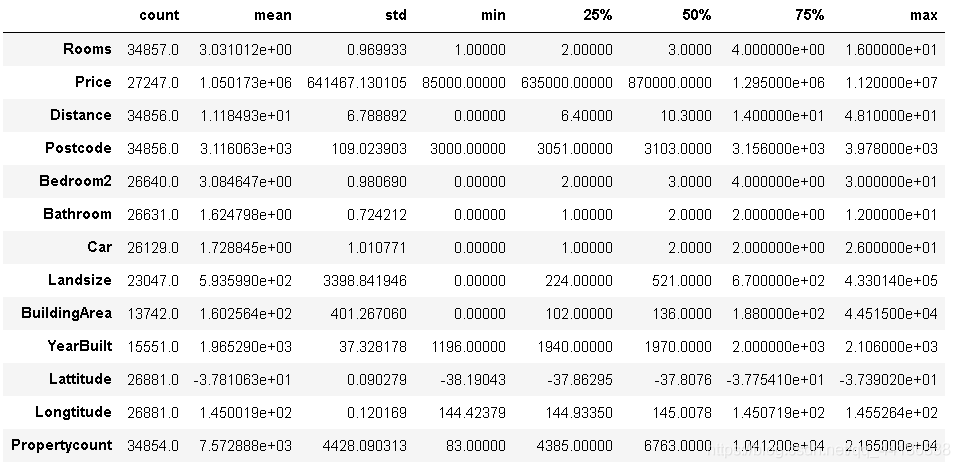Click the mean column header
960x468 pixels.
273,15
